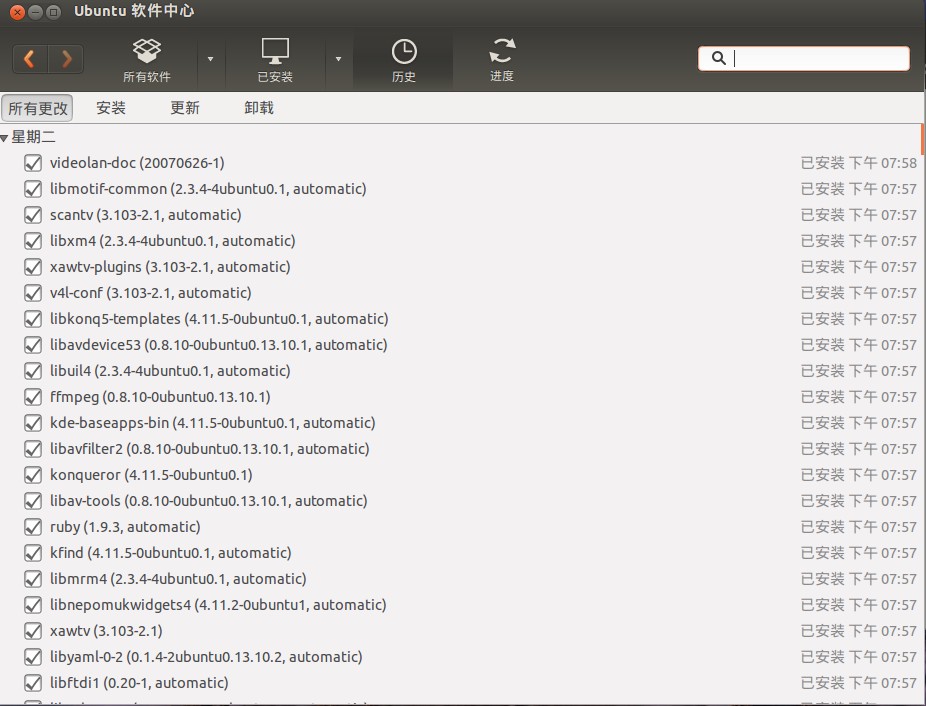This screenshot has height=706, width=926.
Task: Toggle the checkbox for libavfilter2
Action: (33, 449)
